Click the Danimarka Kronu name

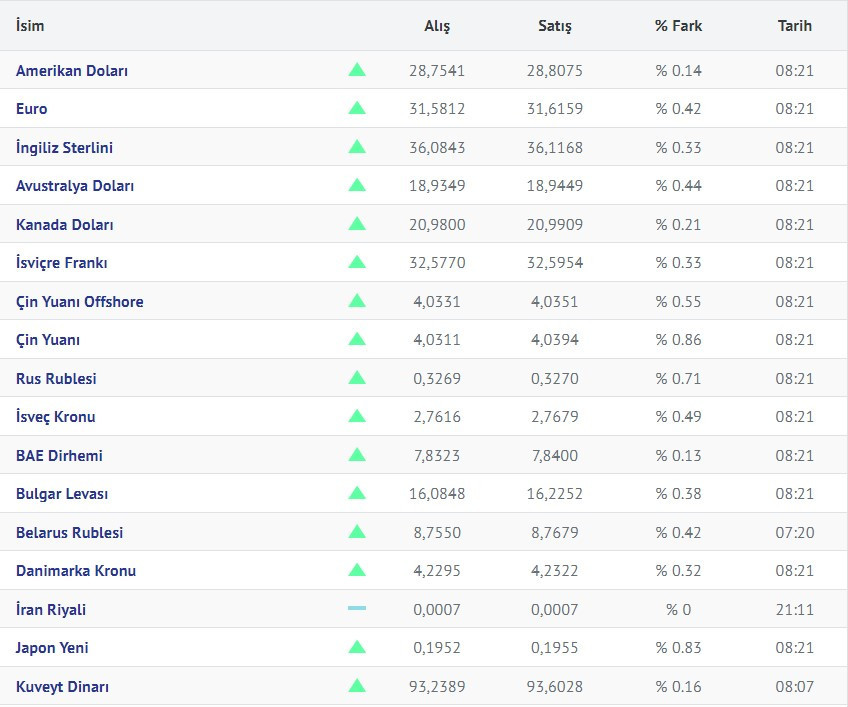coord(76,571)
